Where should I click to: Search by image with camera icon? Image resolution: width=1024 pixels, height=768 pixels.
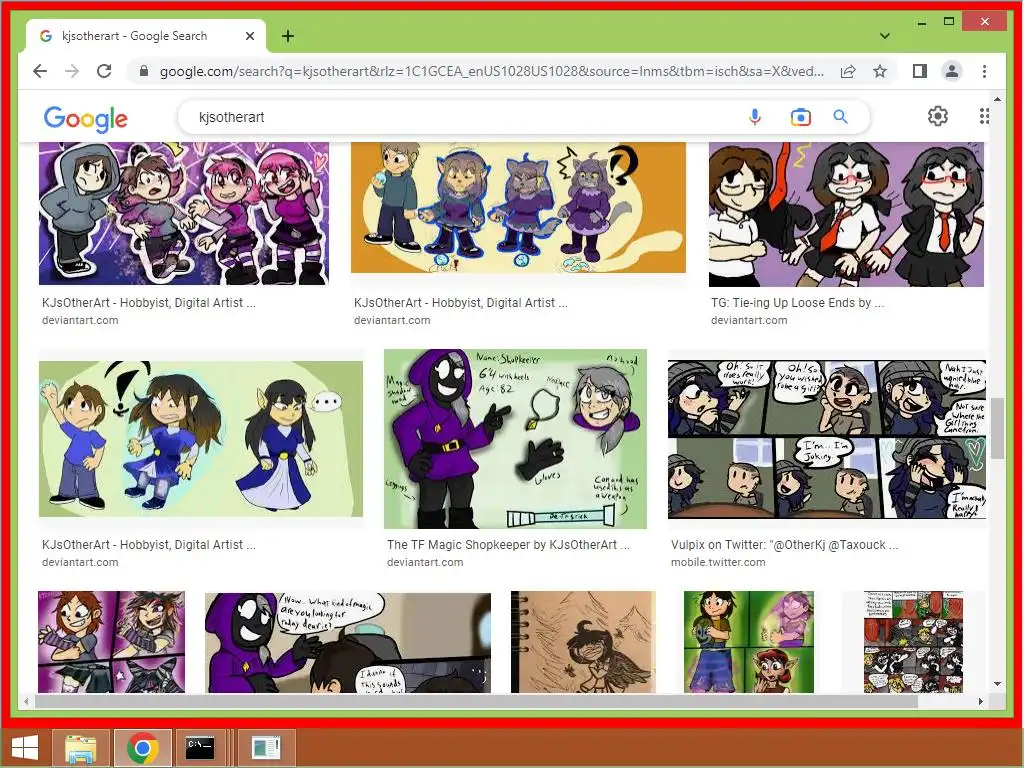click(800, 117)
